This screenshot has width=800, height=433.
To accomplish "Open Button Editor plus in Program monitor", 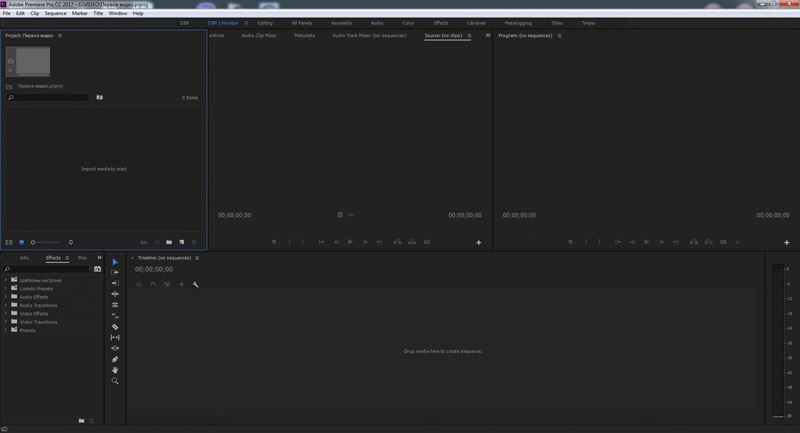I will click(x=787, y=243).
